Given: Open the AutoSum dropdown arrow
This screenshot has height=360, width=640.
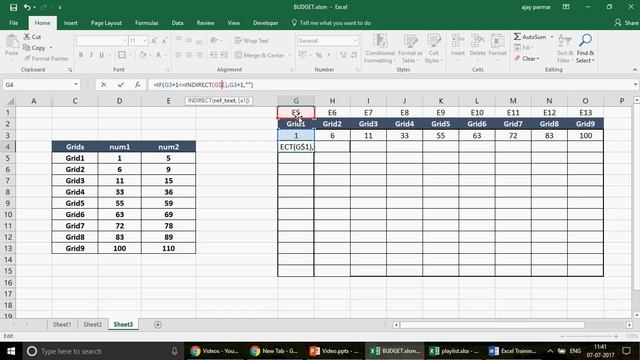Looking at the screenshot, I should [551, 37].
